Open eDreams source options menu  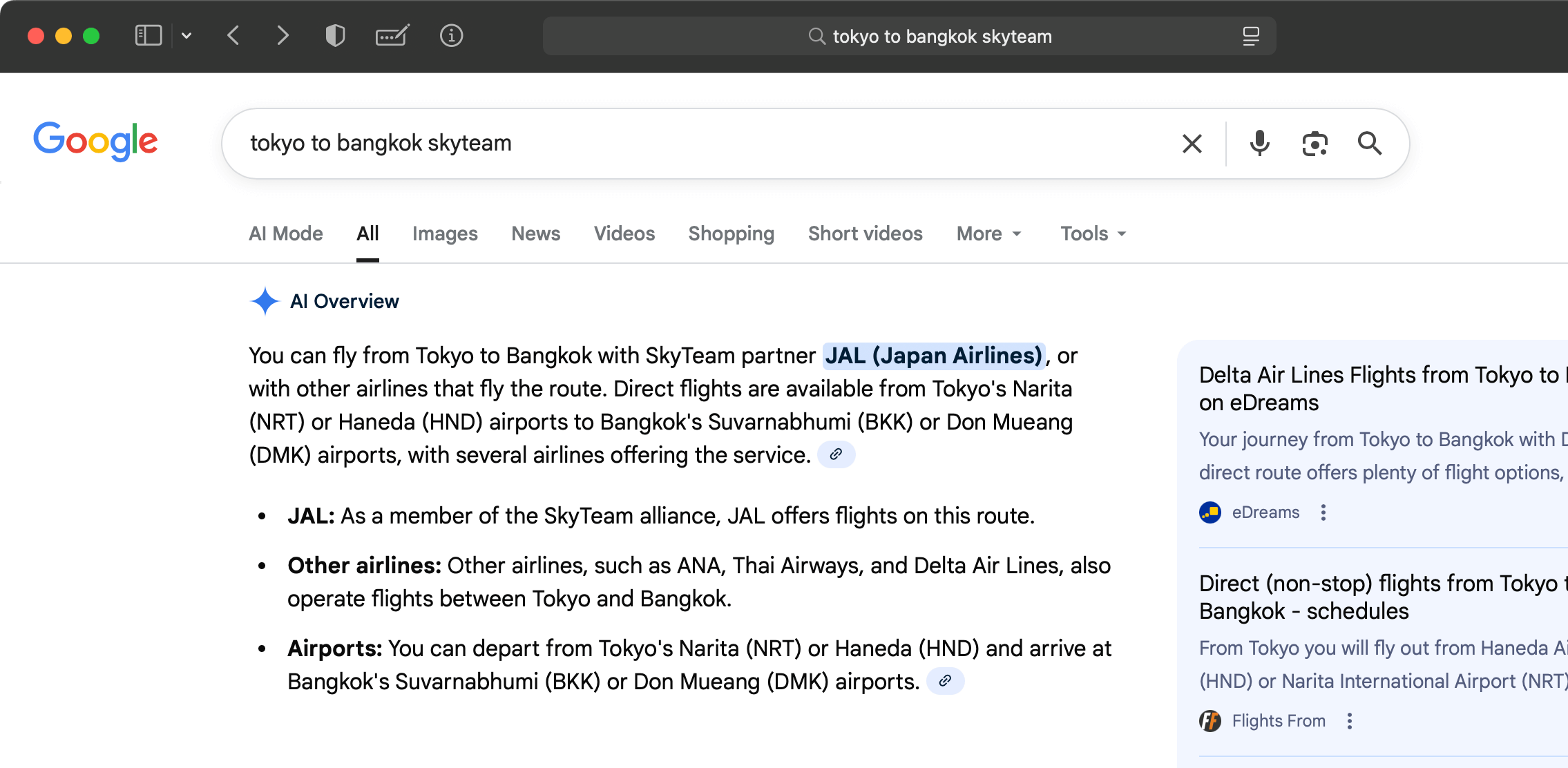[1323, 512]
